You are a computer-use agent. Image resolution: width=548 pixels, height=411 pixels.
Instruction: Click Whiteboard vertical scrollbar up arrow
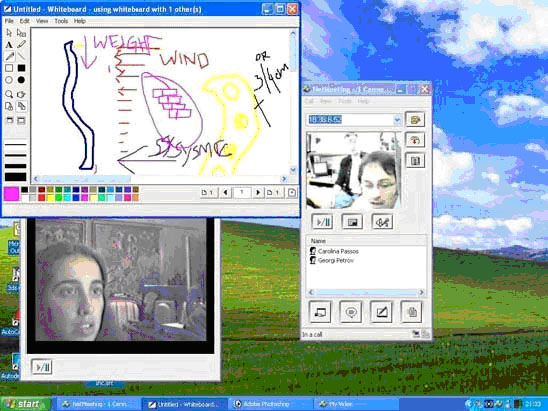click(x=293, y=33)
